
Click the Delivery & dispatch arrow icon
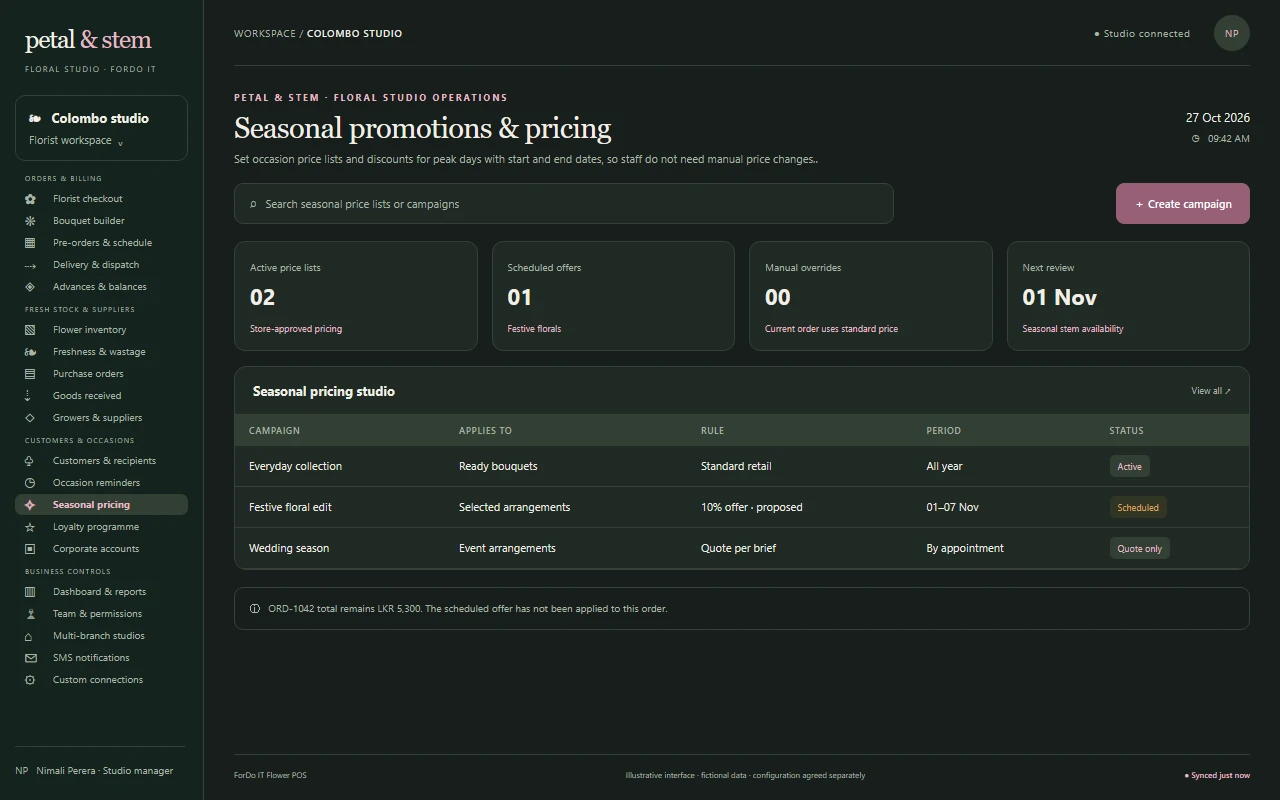(30, 265)
